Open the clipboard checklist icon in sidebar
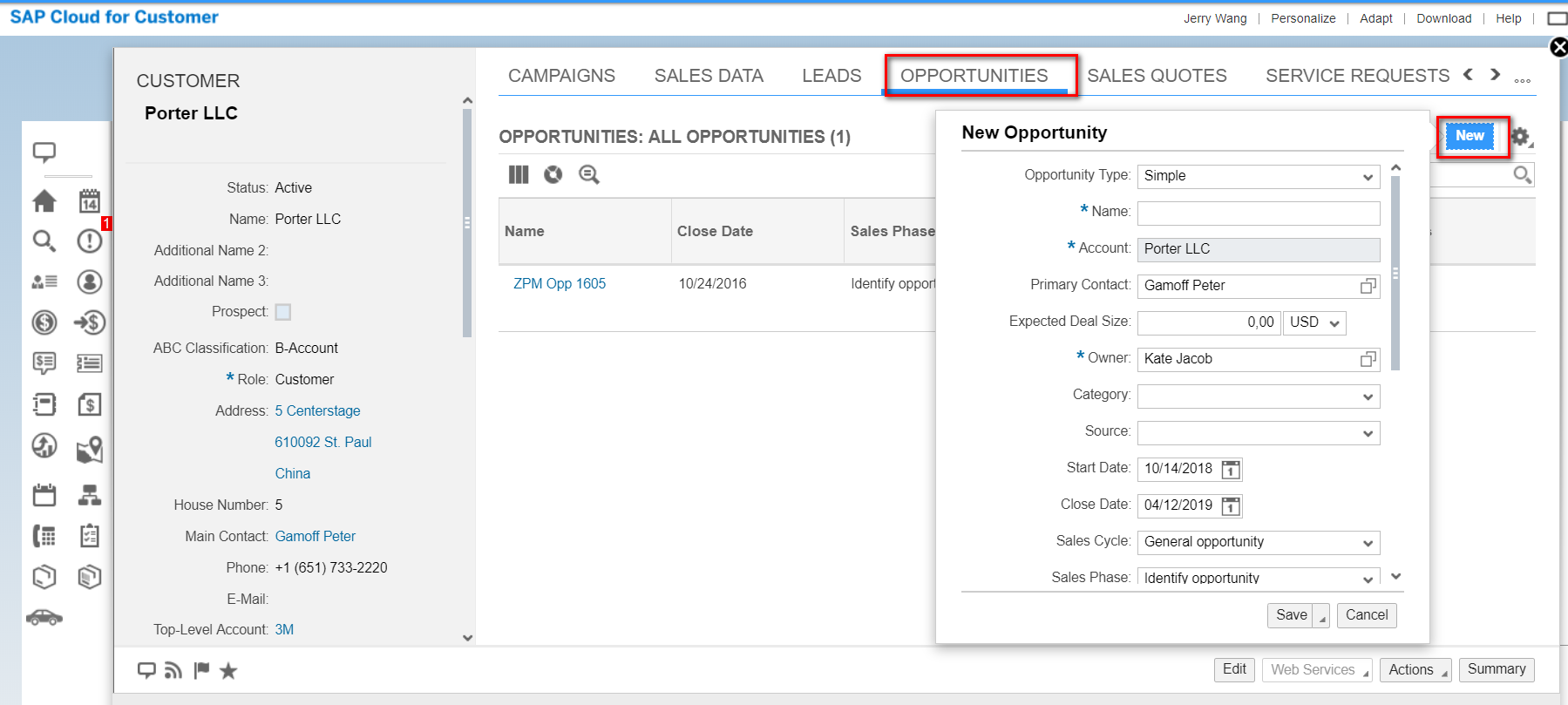Screen dimensions: 1568x705 point(90,536)
